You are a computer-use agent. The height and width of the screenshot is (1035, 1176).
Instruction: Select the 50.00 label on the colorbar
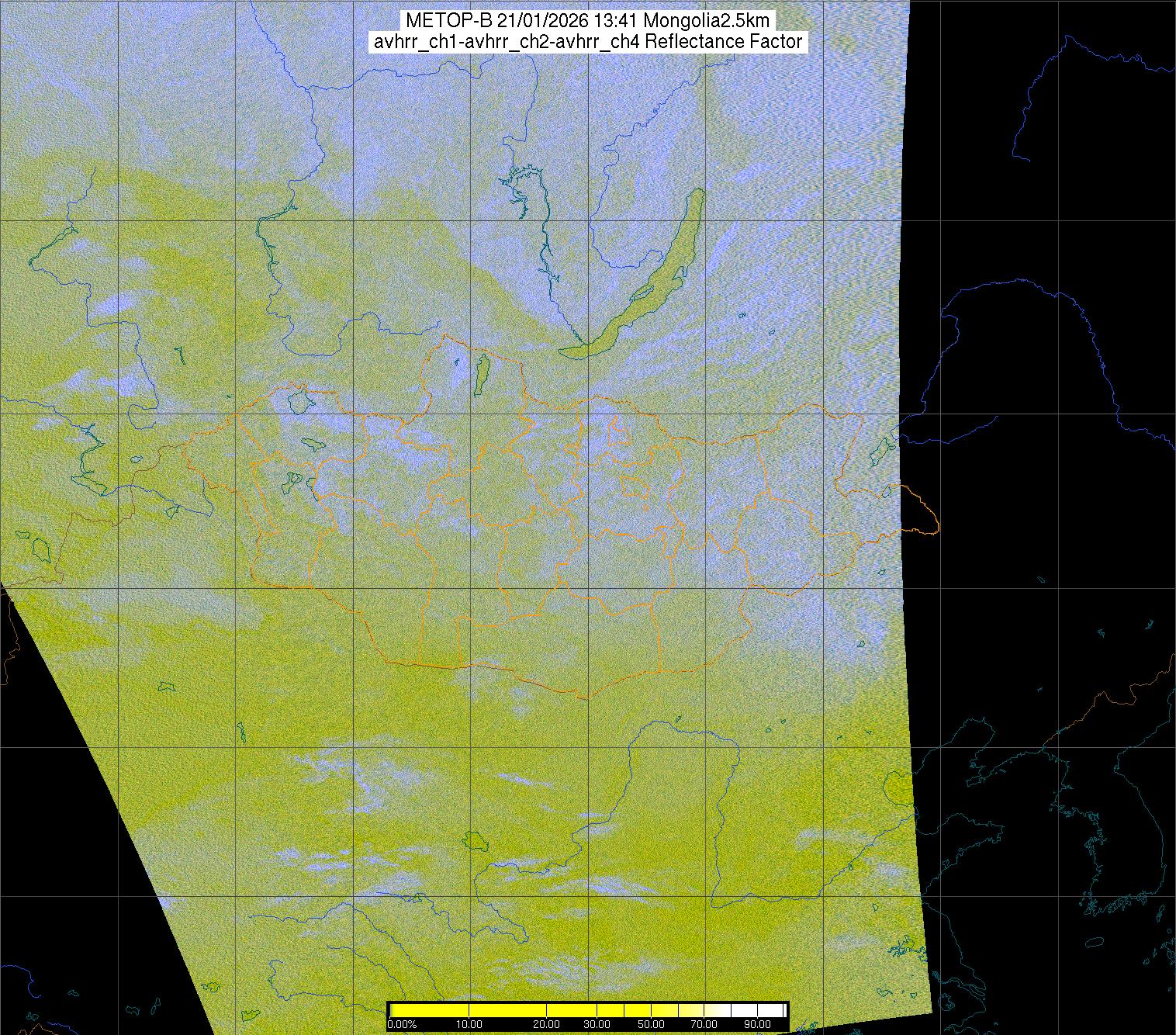click(x=652, y=1025)
